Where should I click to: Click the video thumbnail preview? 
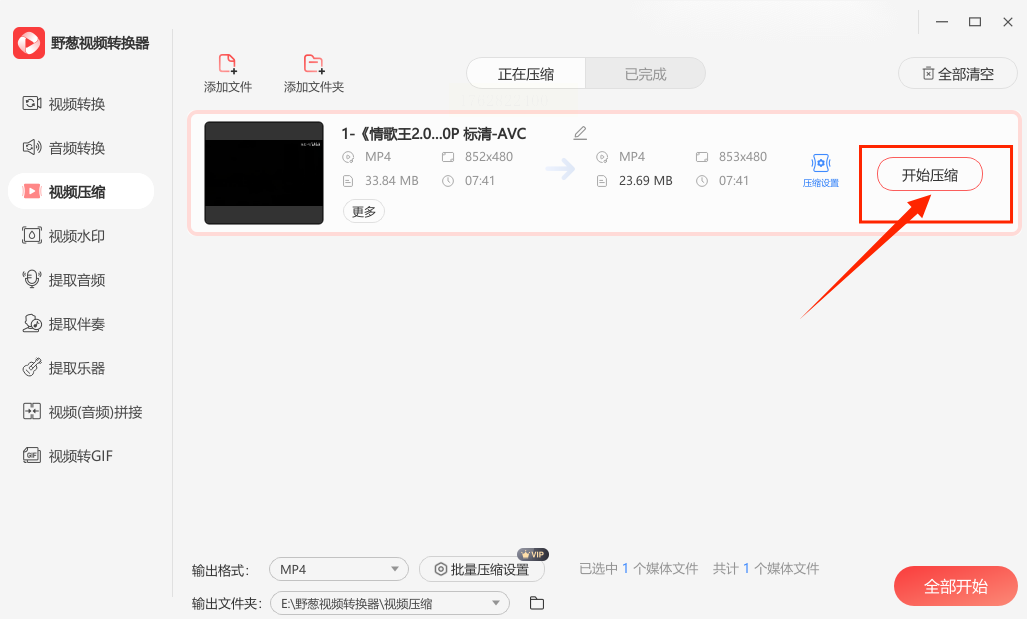(x=264, y=173)
